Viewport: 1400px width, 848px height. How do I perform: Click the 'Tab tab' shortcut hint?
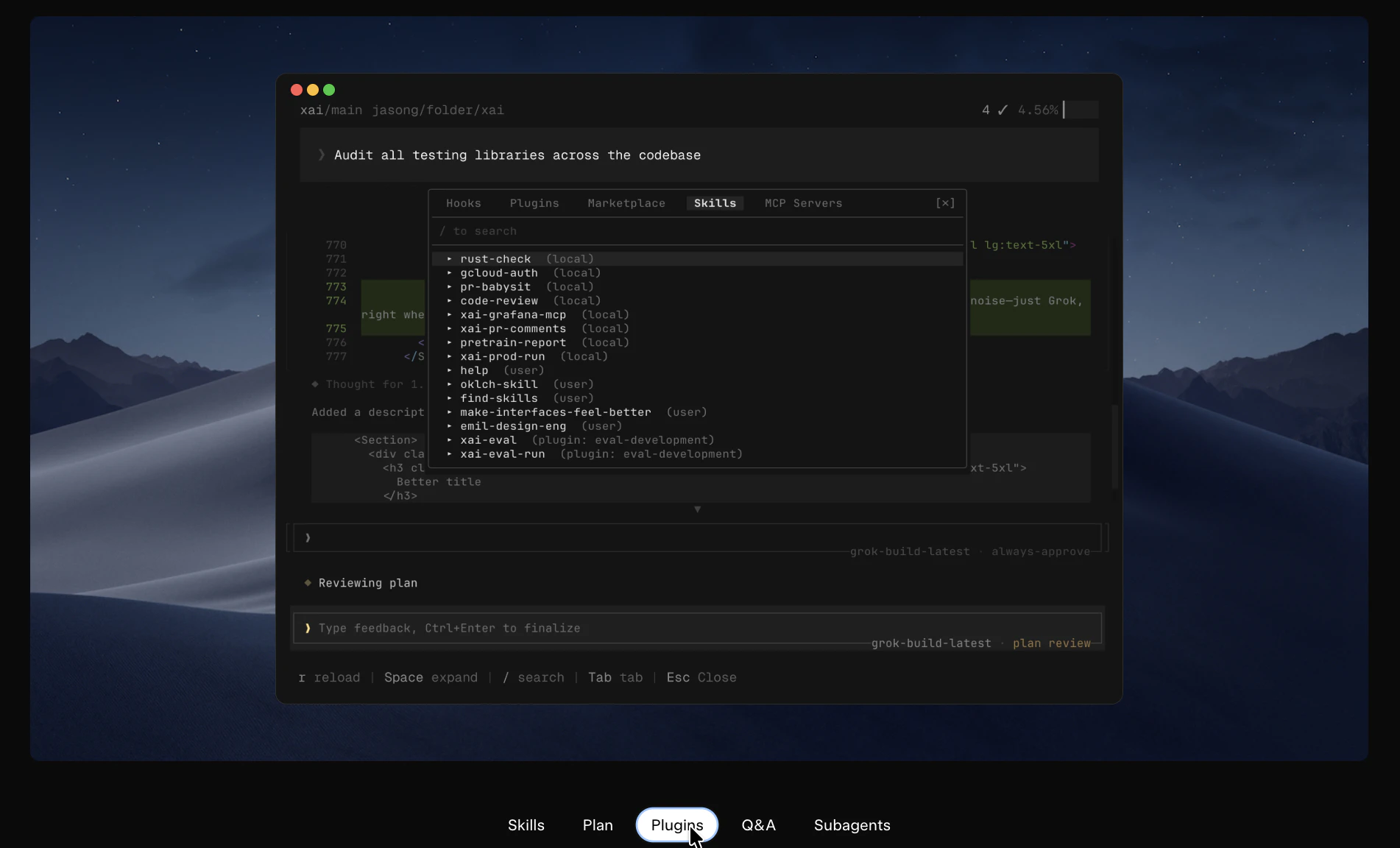(615, 678)
